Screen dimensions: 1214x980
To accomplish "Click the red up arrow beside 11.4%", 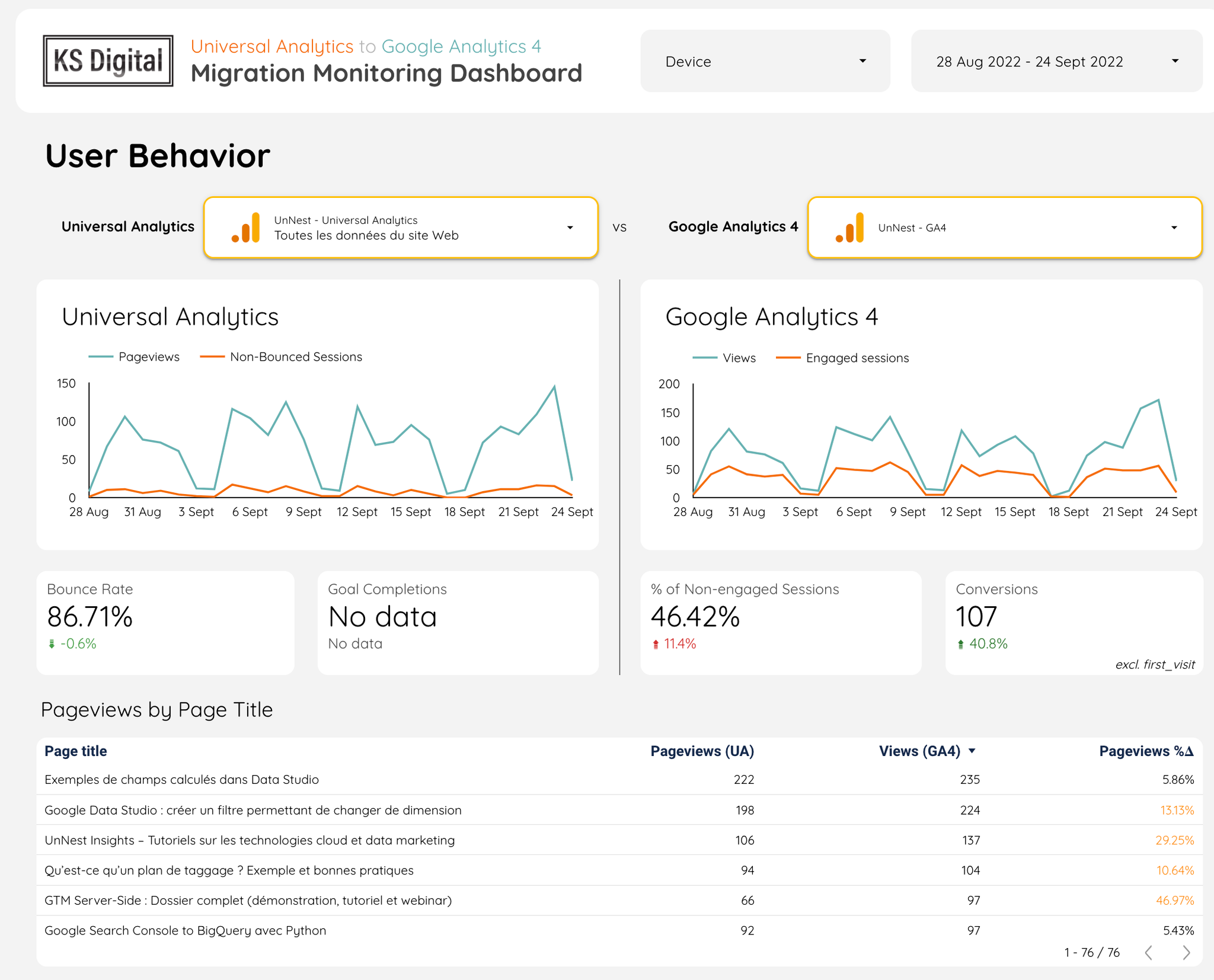I will pos(656,644).
